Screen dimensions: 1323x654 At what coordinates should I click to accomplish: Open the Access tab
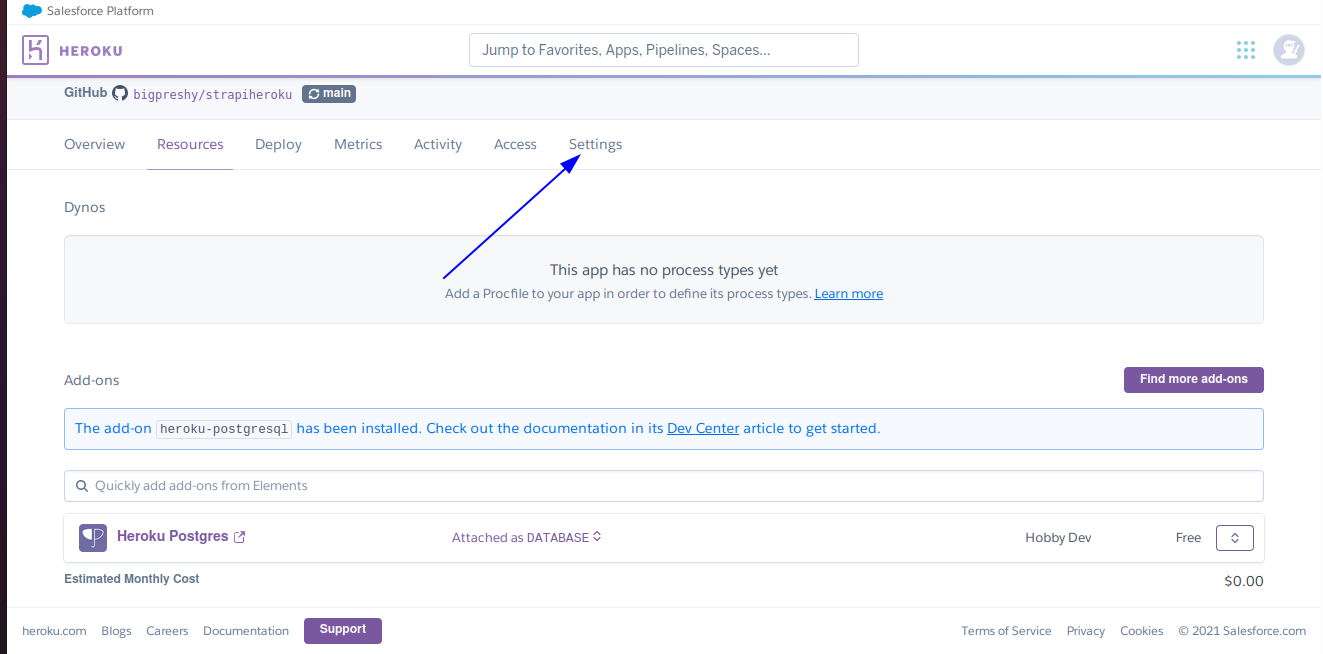(x=515, y=144)
